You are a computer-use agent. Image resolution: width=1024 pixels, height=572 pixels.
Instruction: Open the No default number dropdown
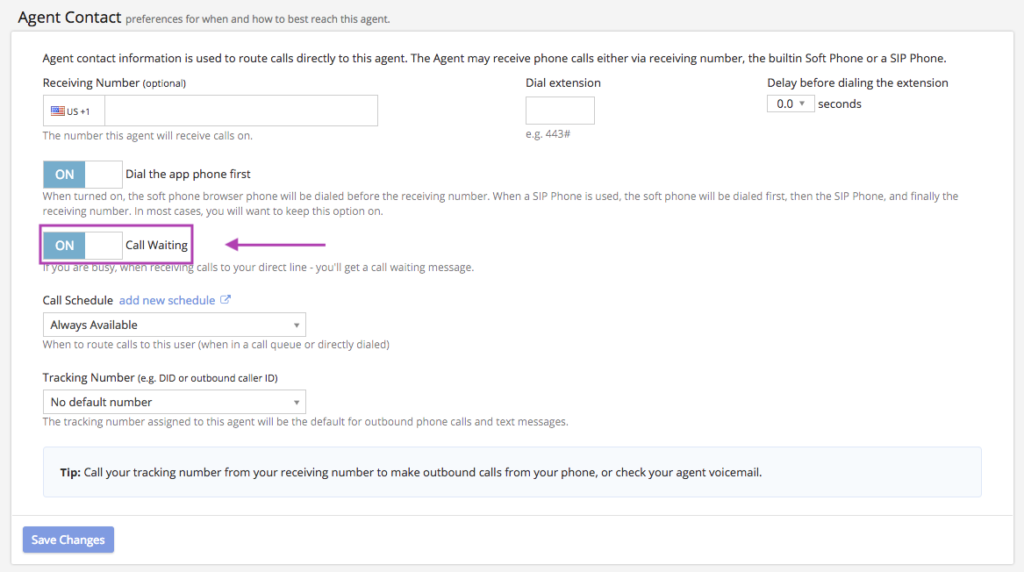(174, 402)
